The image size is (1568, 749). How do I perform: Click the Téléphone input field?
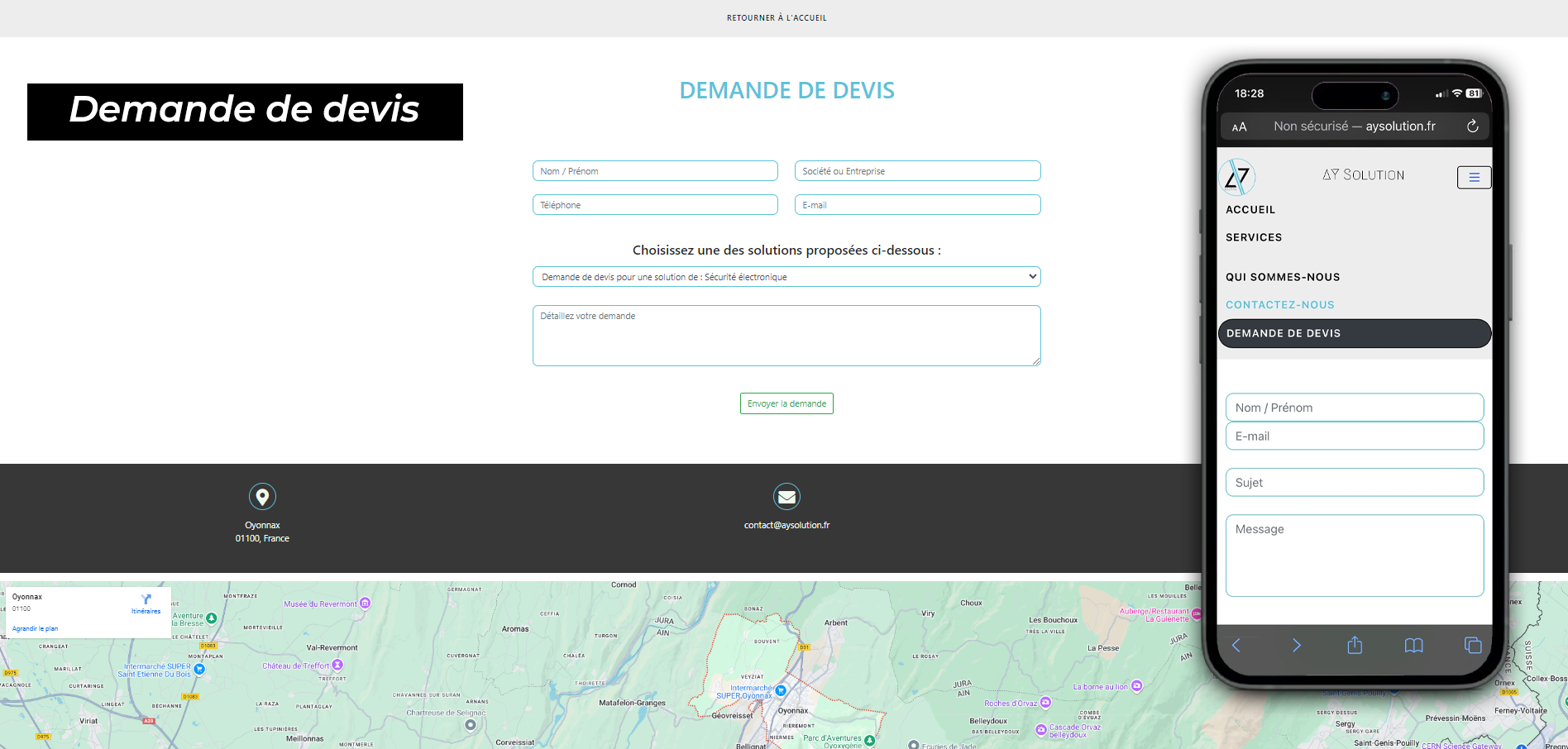click(655, 204)
